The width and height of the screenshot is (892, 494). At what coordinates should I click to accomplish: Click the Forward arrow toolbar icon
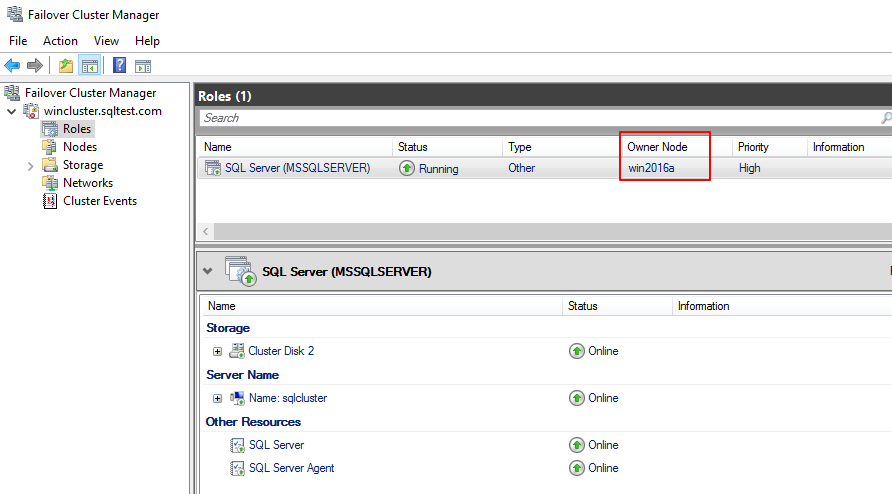(x=35, y=65)
